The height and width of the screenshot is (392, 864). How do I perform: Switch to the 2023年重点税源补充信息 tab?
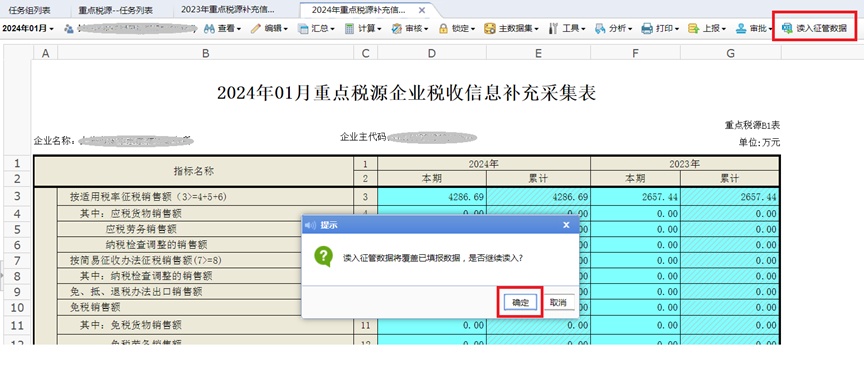(228, 10)
